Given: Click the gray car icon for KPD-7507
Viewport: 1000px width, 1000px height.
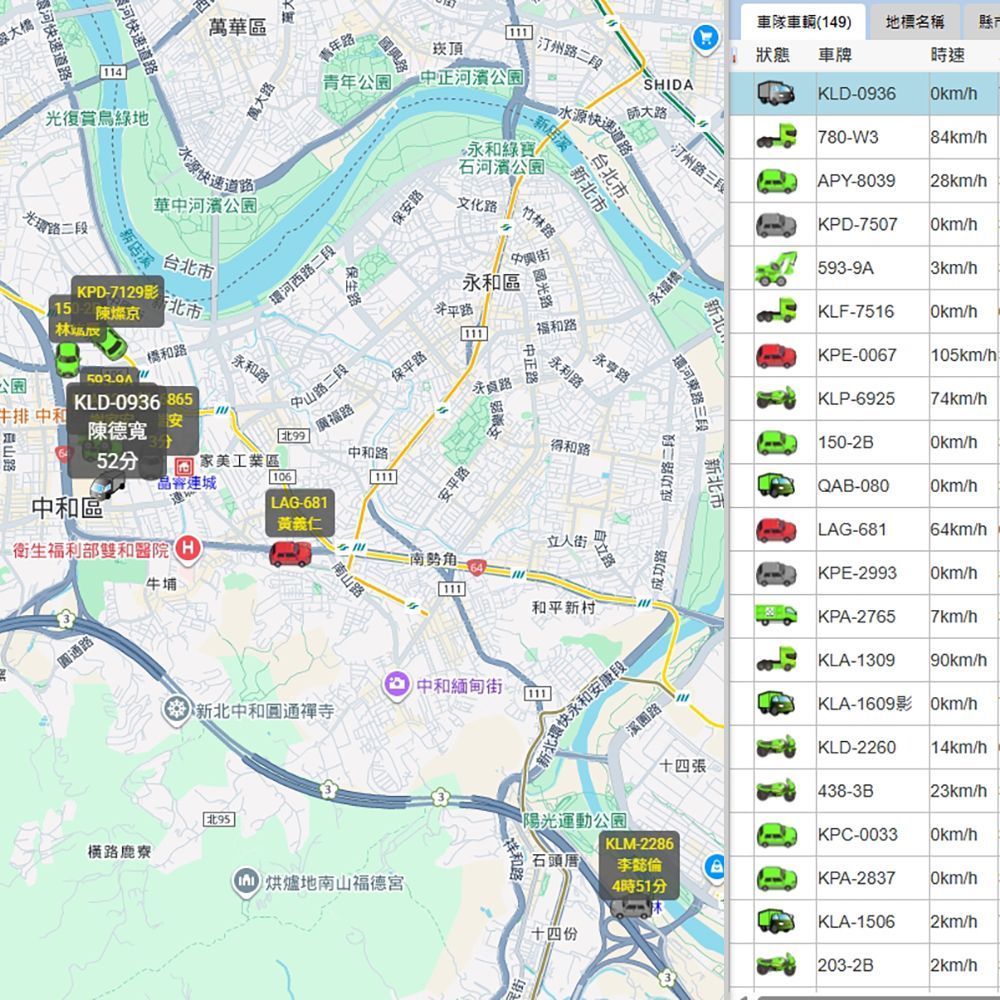Looking at the screenshot, I should click(x=776, y=224).
